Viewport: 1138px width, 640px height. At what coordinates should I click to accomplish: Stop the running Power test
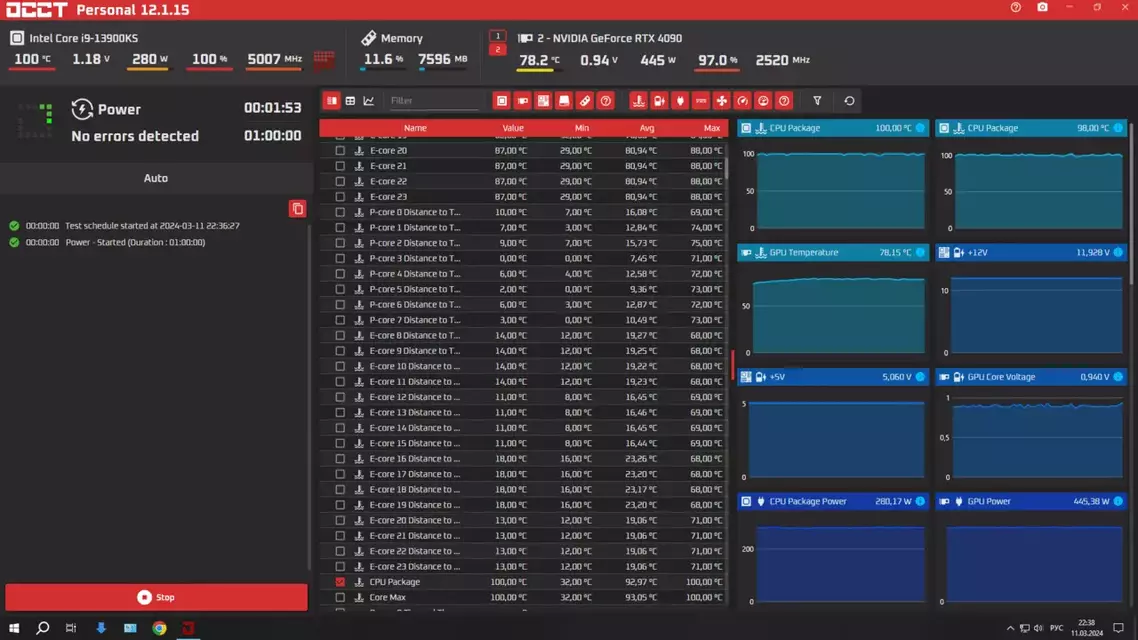(156, 597)
